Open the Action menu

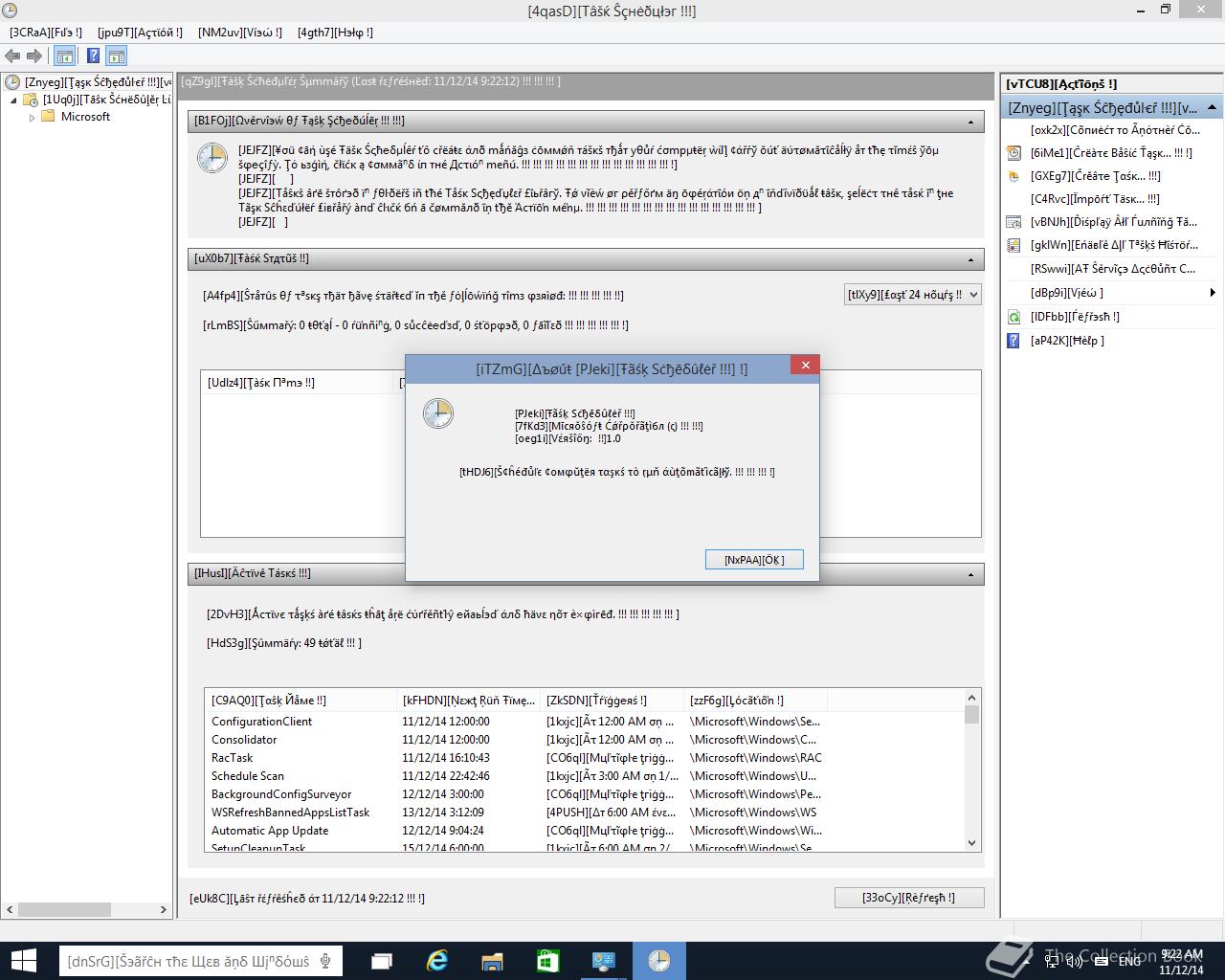pos(140,33)
